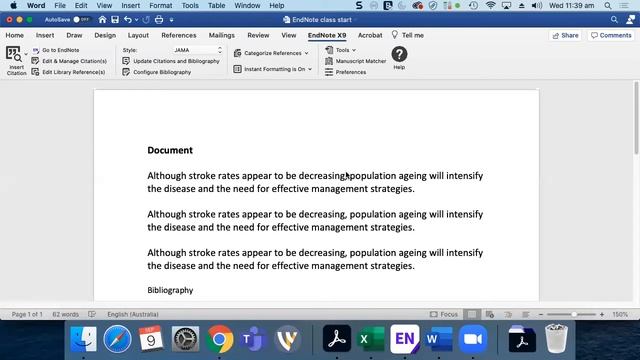Click the Print icon
This screenshot has height=360, width=640.
pyautogui.click(x=159, y=20)
